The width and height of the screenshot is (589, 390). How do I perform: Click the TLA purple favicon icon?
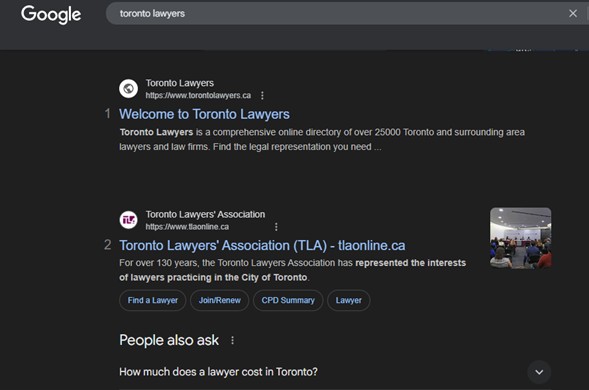coord(128,220)
